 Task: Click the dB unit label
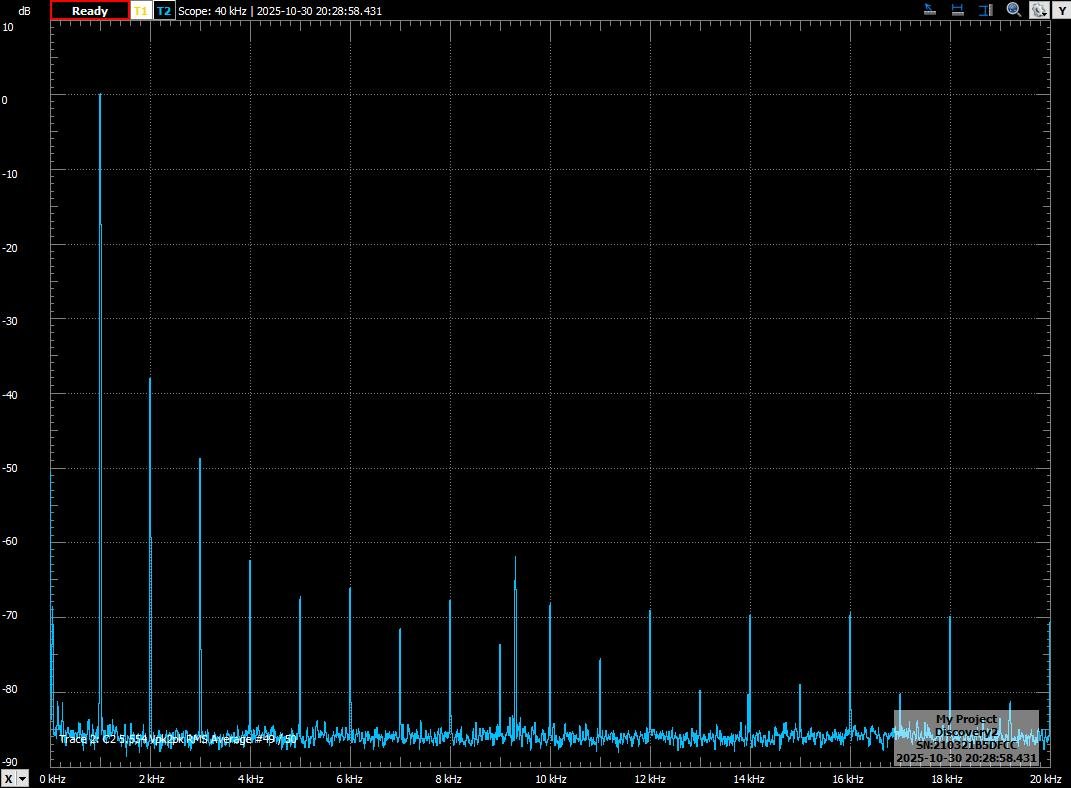pyautogui.click(x=24, y=11)
